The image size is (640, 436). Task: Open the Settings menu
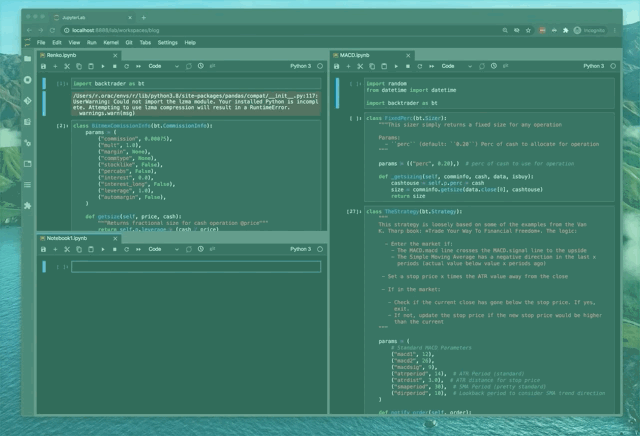click(x=167, y=43)
